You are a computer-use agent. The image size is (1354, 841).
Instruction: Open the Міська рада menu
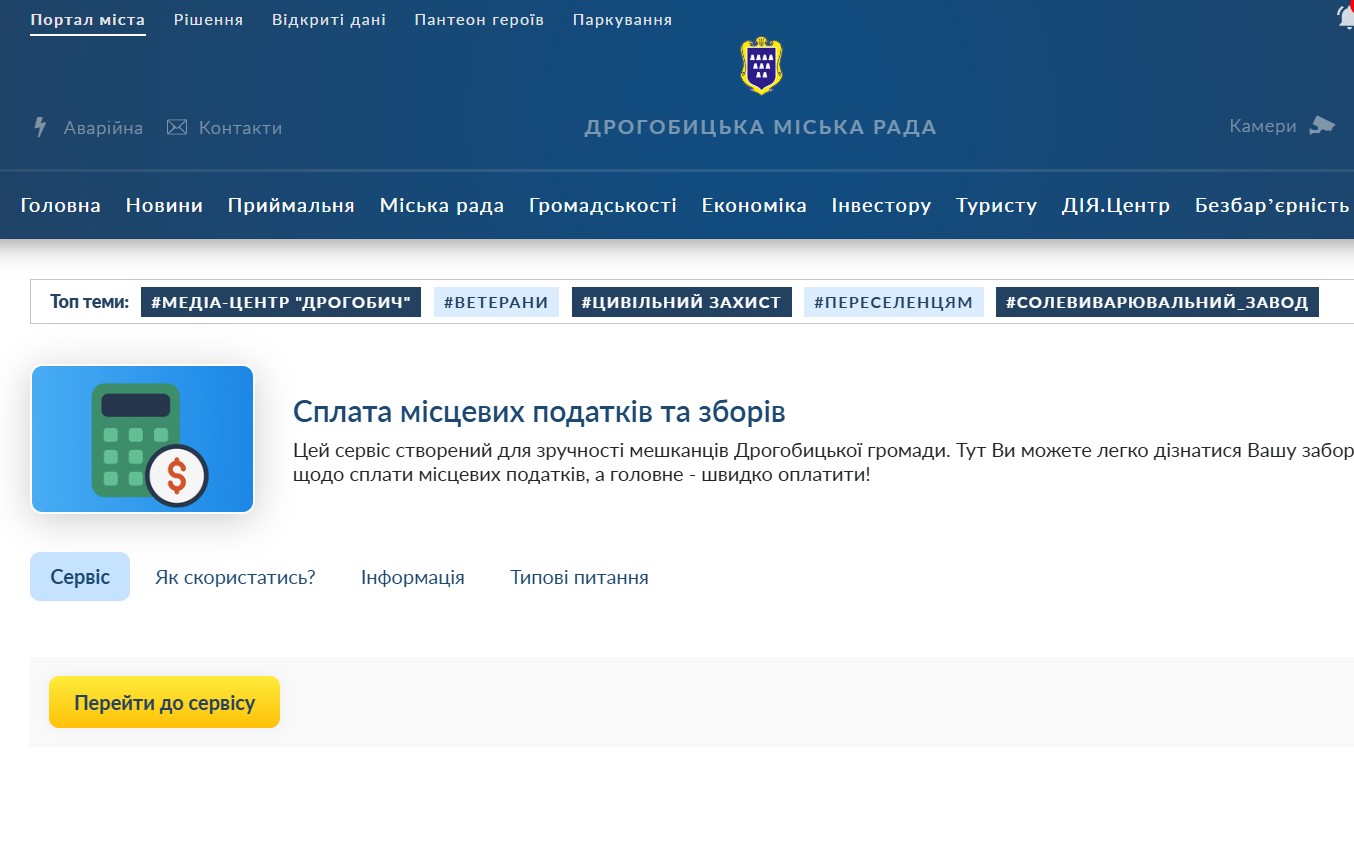(441, 205)
